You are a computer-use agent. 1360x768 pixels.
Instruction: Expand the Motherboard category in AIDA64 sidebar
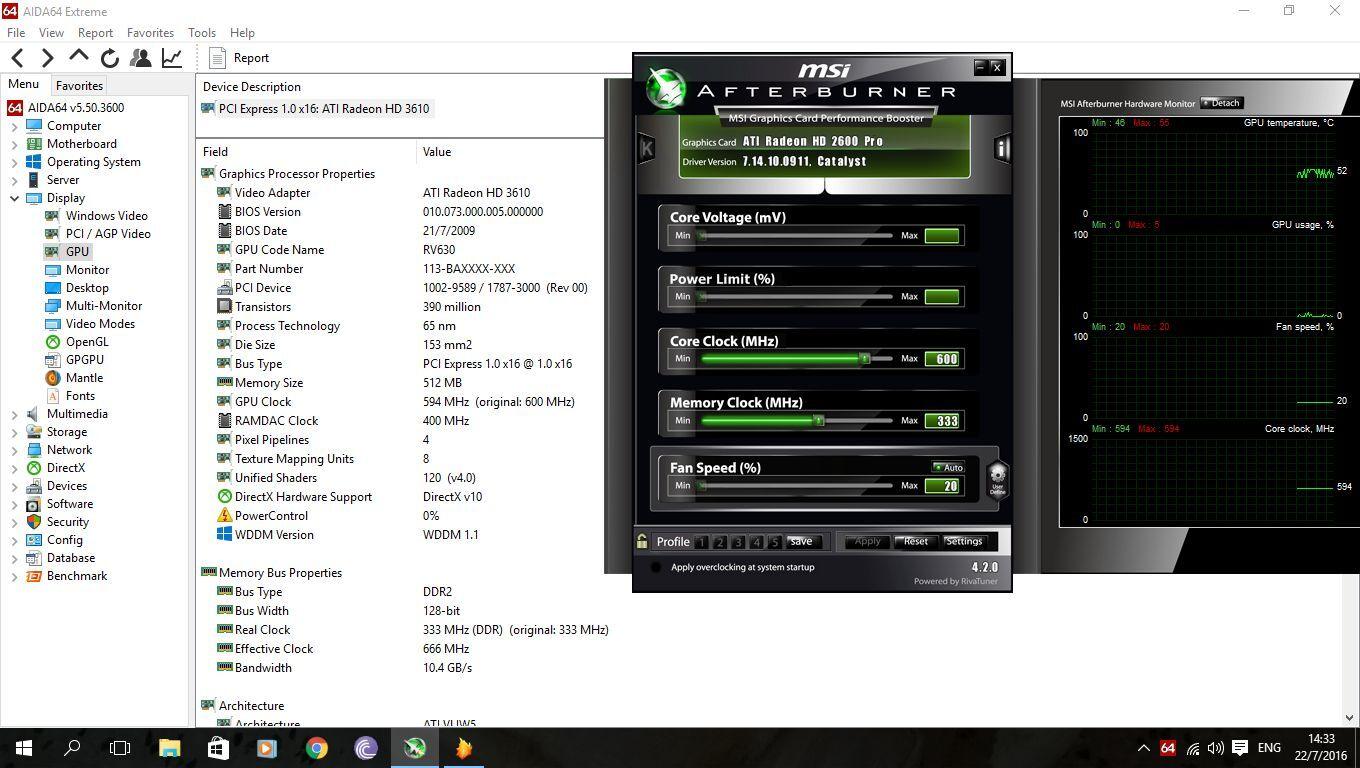13,143
